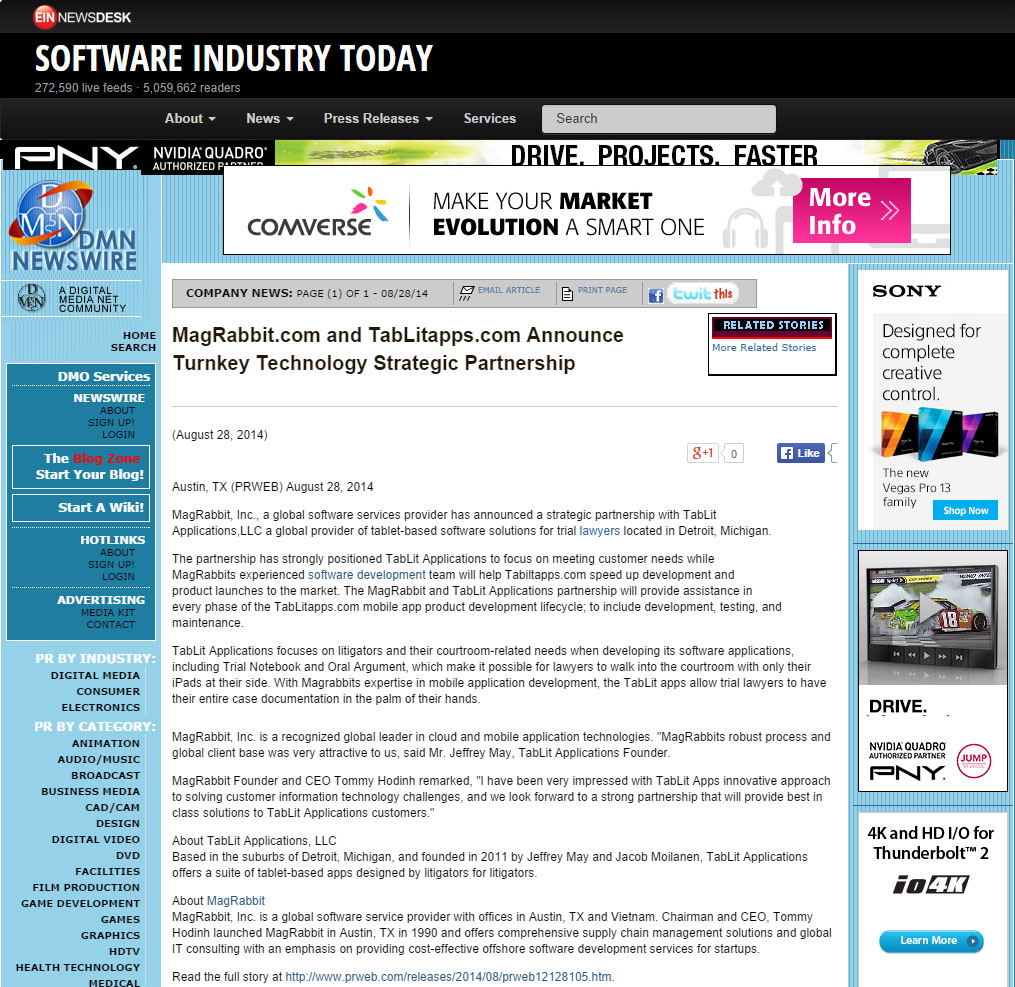
Task: Click LOGIN under Hotlinks
Action: (118, 577)
